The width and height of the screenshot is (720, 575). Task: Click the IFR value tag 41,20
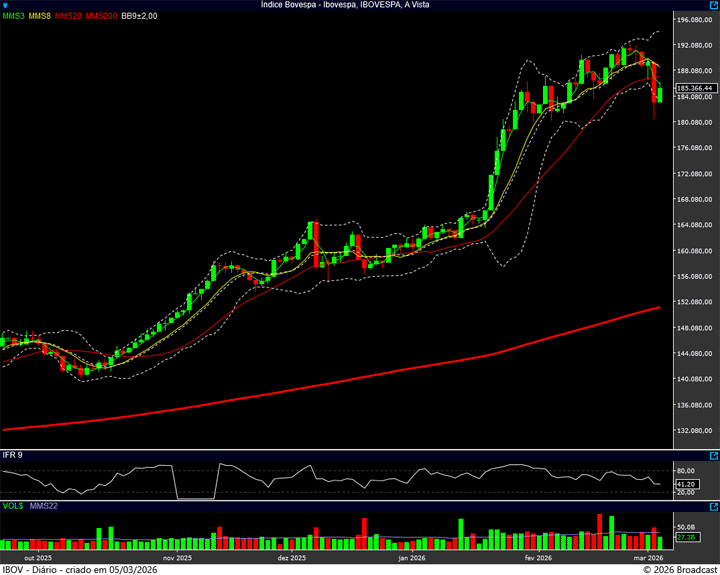click(x=685, y=484)
